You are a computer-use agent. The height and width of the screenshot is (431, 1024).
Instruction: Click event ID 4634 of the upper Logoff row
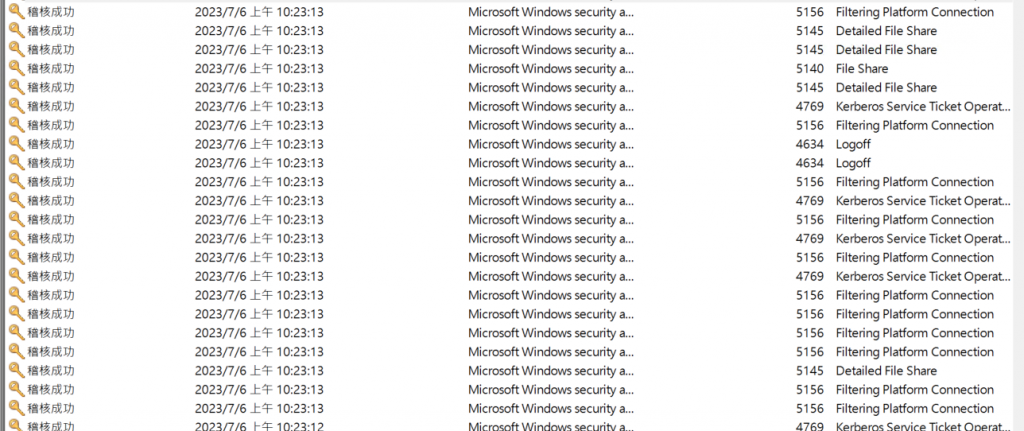(x=810, y=144)
